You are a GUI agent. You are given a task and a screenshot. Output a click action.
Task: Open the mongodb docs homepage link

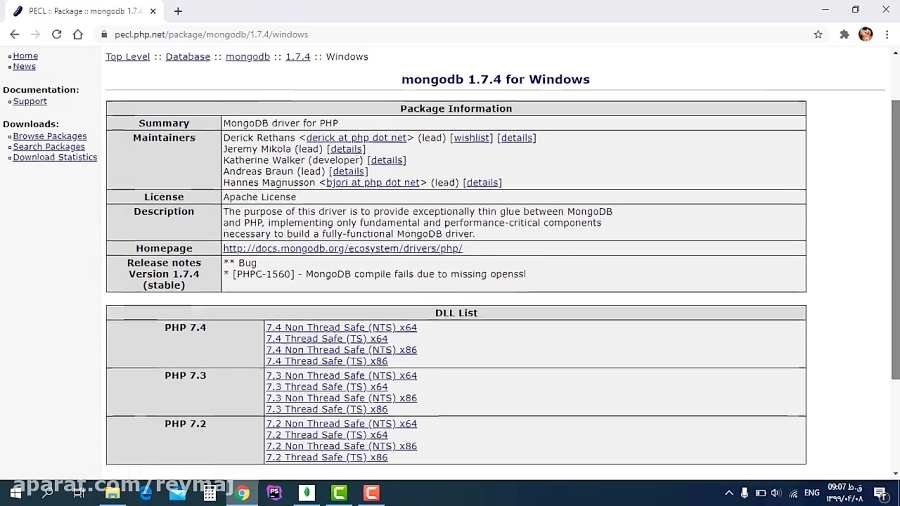pyautogui.click(x=342, y=248)
